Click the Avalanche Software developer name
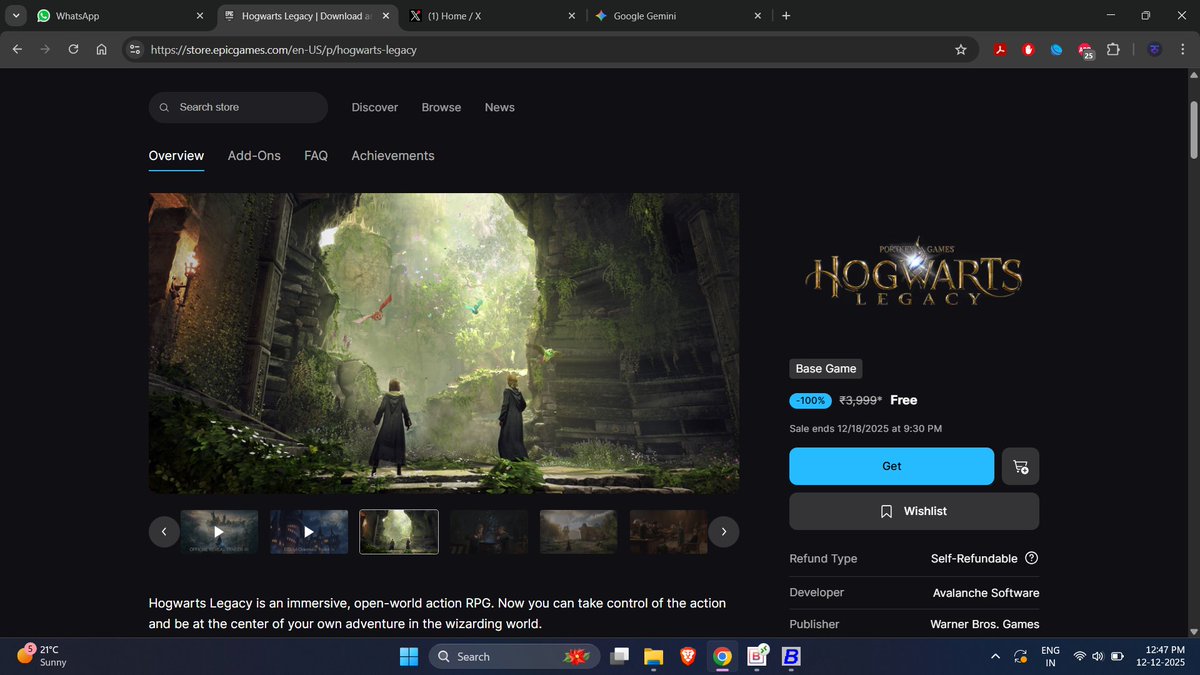This screenshot has height=675, width=1200. point(986,593)
